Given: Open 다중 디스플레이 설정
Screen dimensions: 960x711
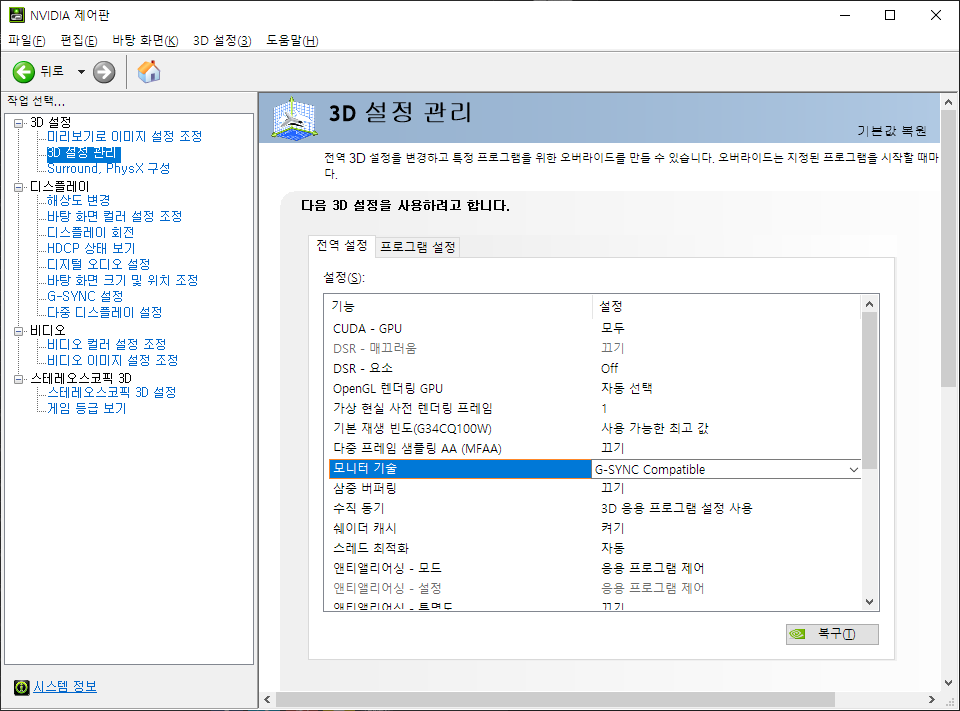Looking at the screenshot, I should coord(105,312).
